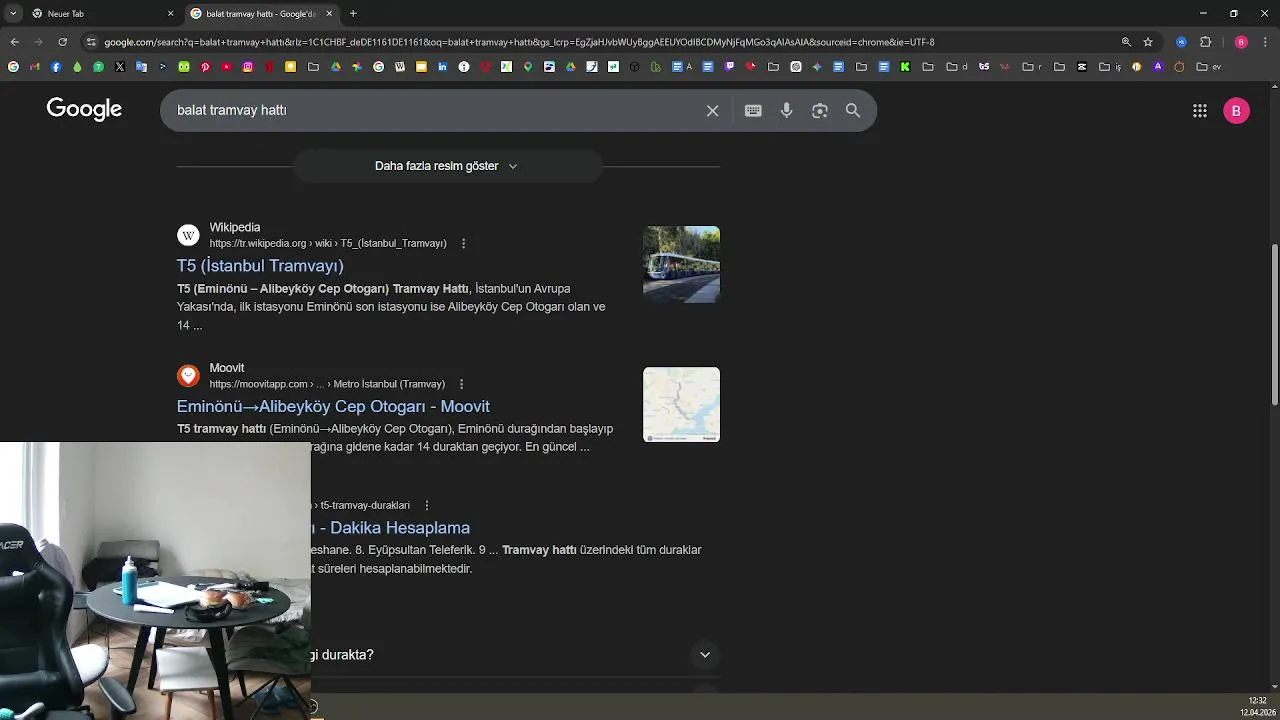Open the Facebook bookmark icon

(56, 67)
